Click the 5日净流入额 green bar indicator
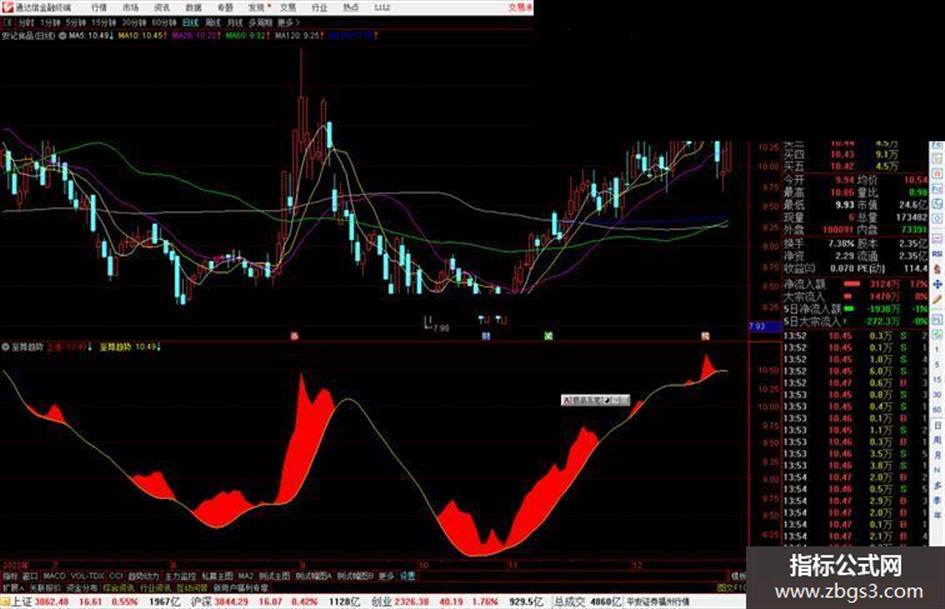 click(849, 309)
